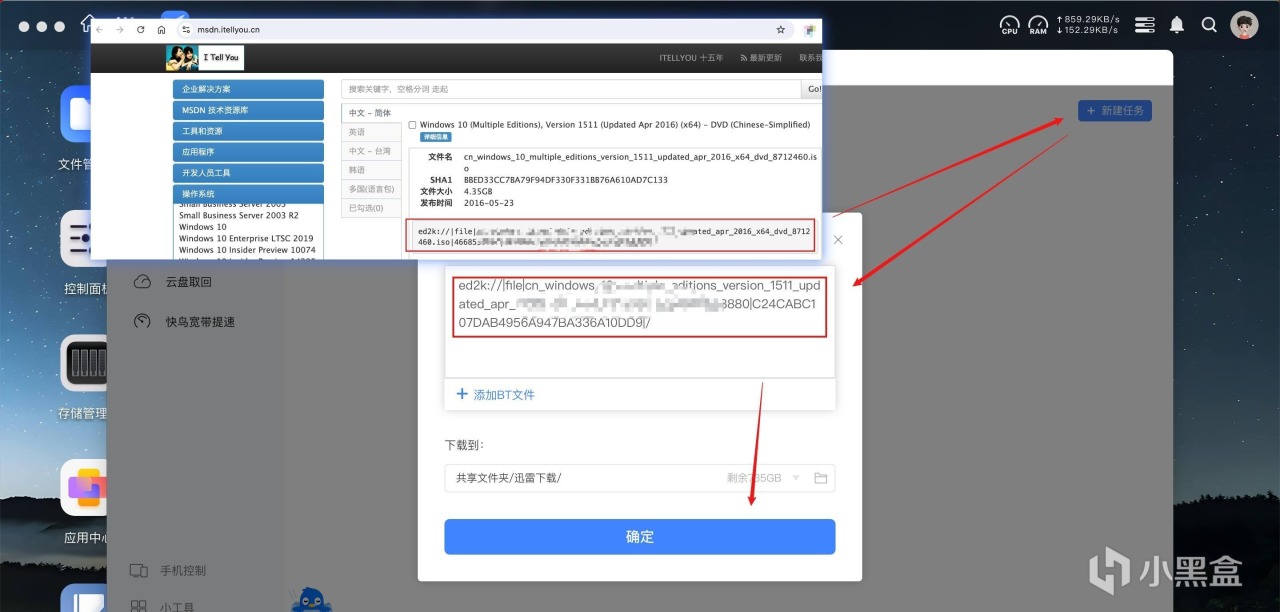Bookmark page with the star icon
The width and height of the screenshot is (1280, 612).
point(781,30)
